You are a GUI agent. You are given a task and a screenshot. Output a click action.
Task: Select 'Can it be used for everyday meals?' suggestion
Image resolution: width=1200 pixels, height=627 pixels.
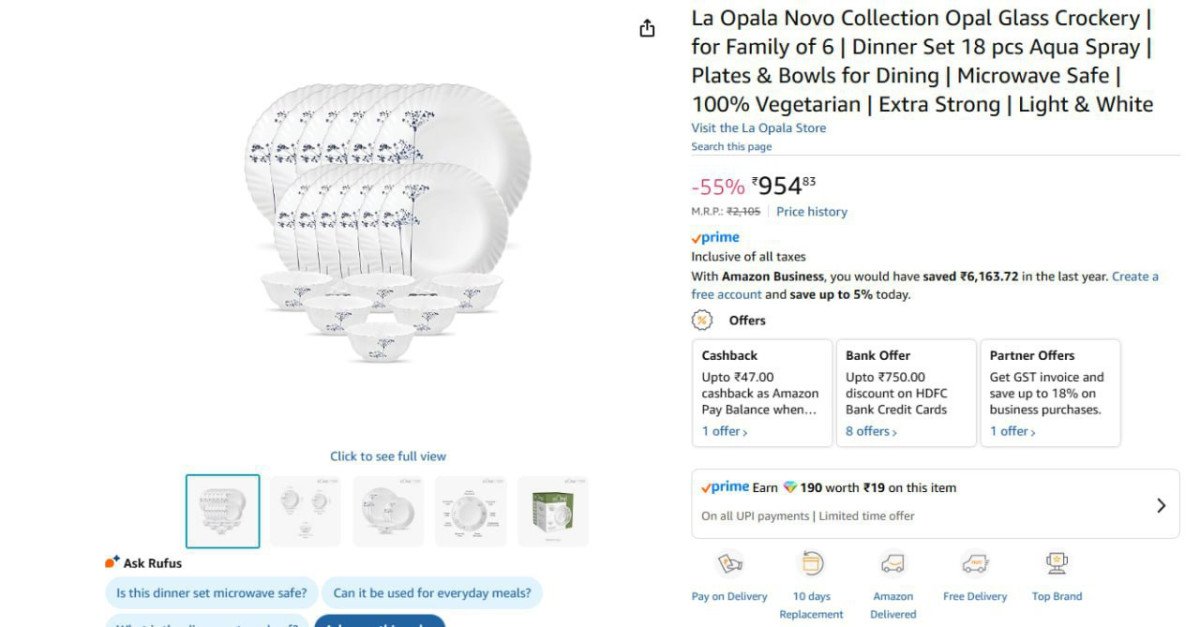tap(432, 593)
